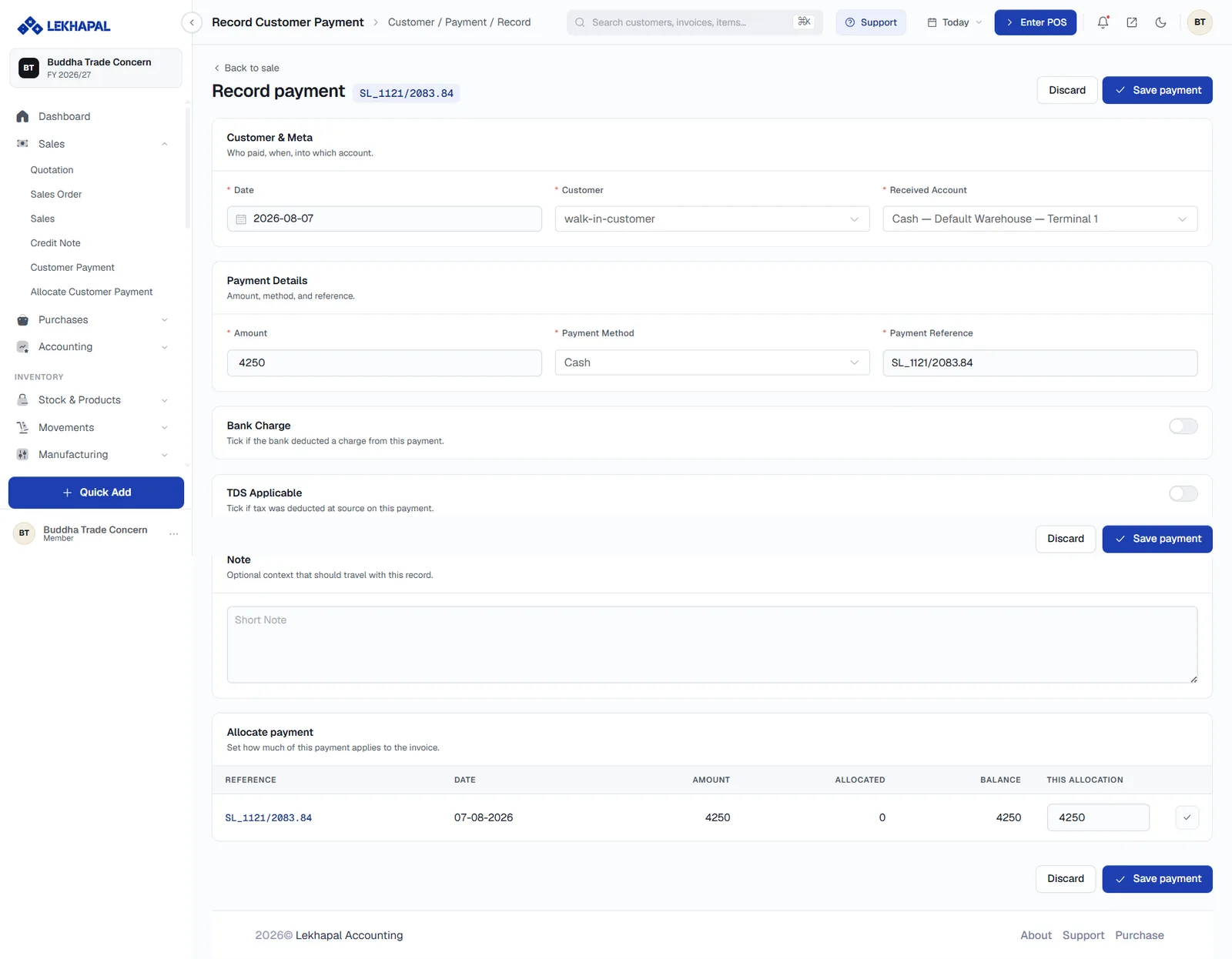Focus the This Allocation input
Screen dimensions: 1232x959
pos(1098,817)
